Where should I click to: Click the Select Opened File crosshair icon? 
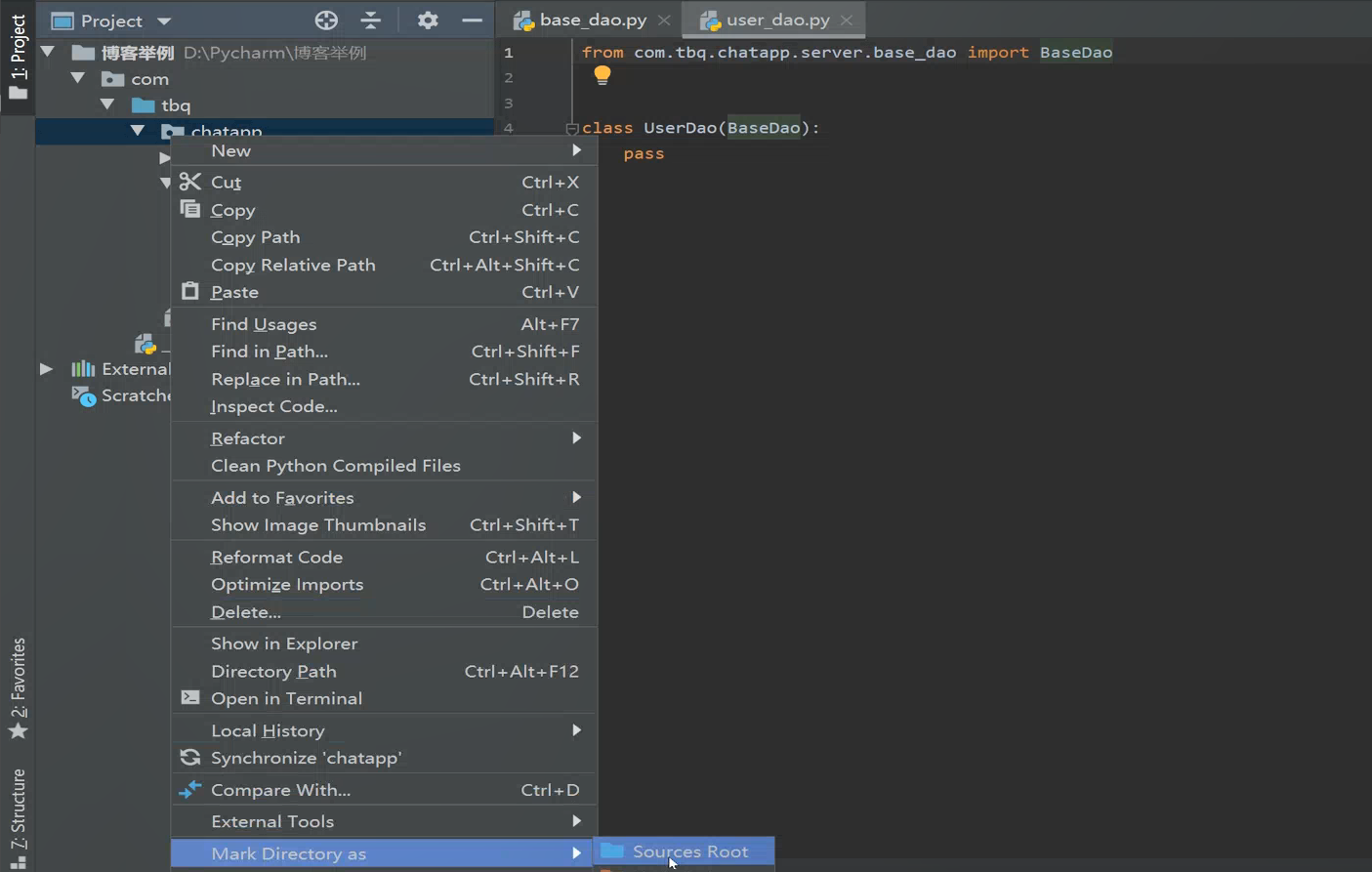coord(326,20)
